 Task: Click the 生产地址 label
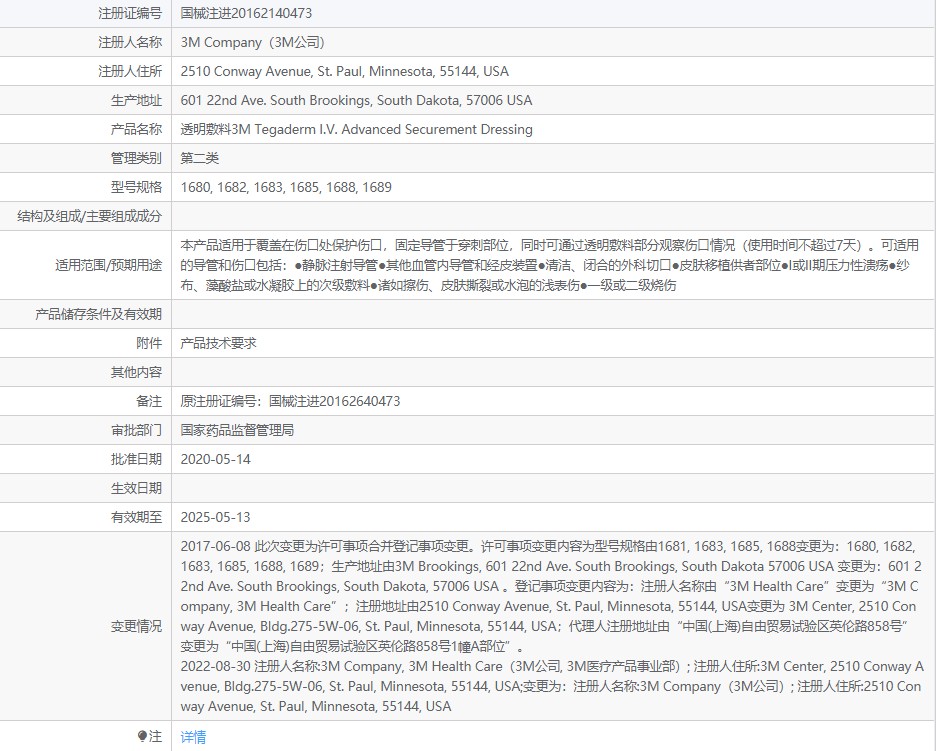click(x=136, y=100)
